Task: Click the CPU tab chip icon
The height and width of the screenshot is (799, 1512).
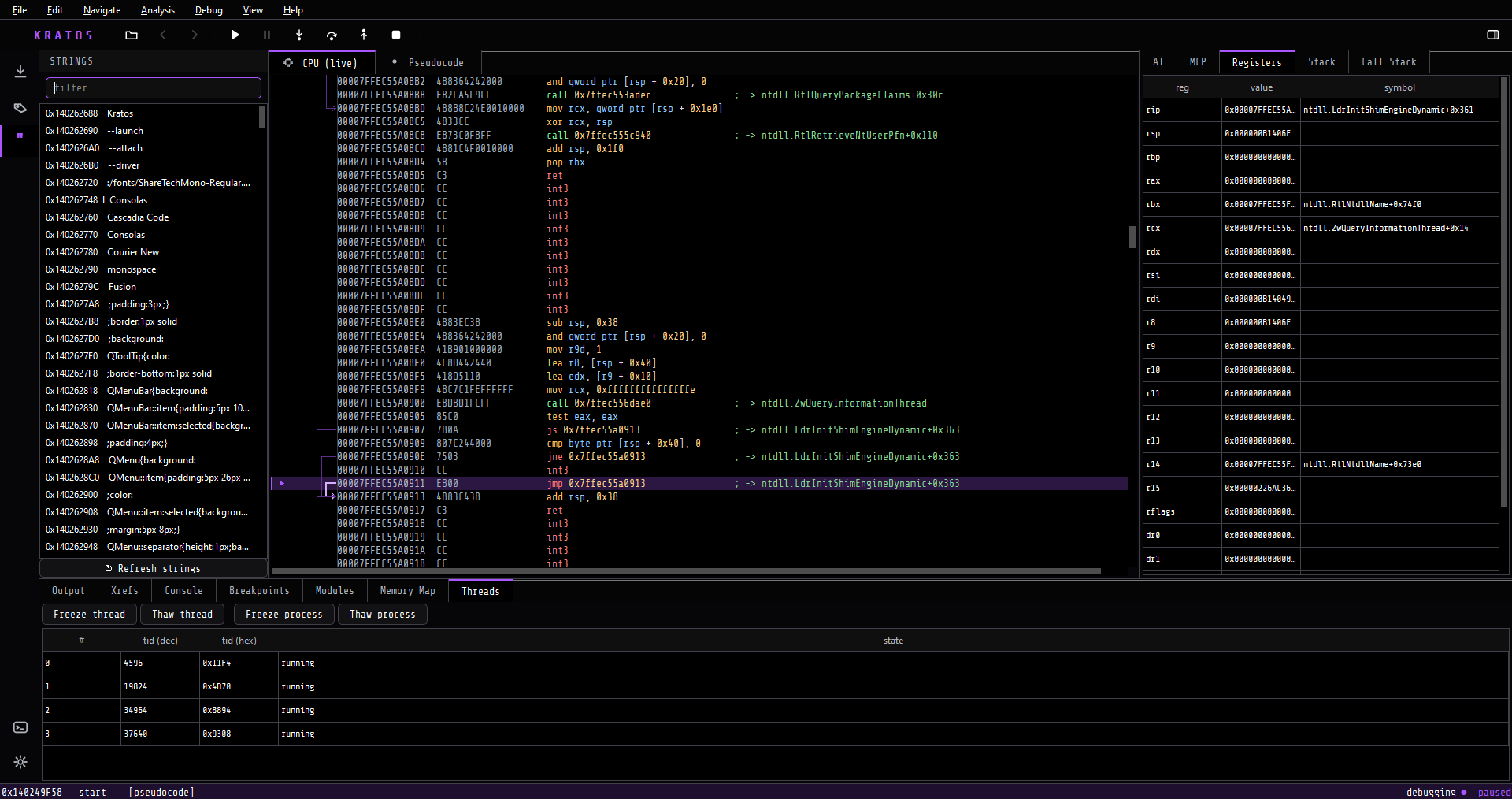Action: click(288, 62)
